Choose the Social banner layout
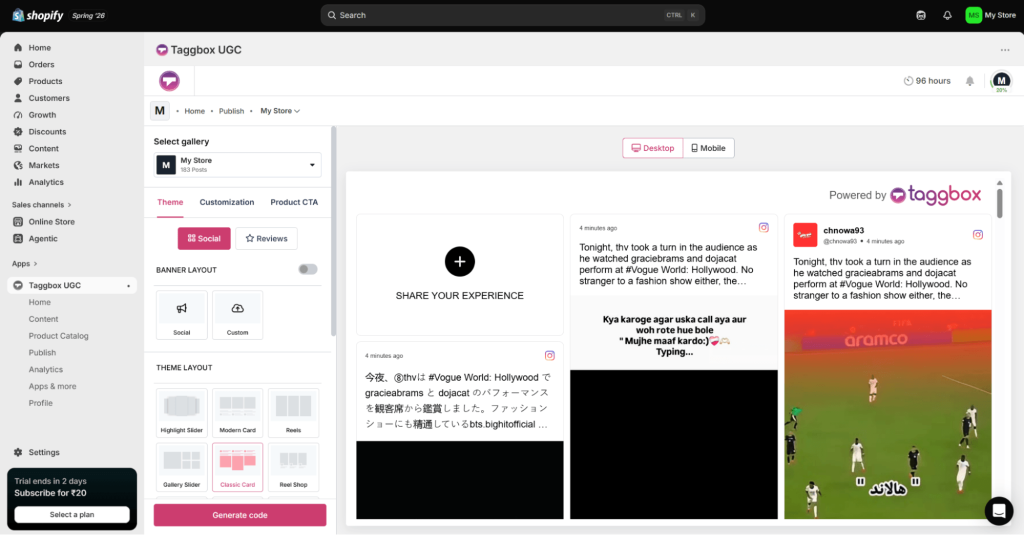Screen dimensions: 1024x535 pos(182,315)
